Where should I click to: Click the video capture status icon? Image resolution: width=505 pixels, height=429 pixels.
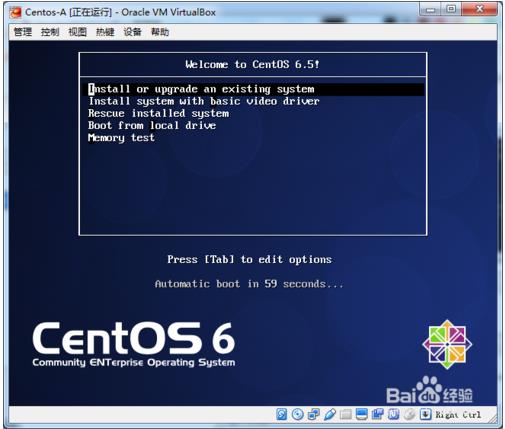click(x=378, y=414)
